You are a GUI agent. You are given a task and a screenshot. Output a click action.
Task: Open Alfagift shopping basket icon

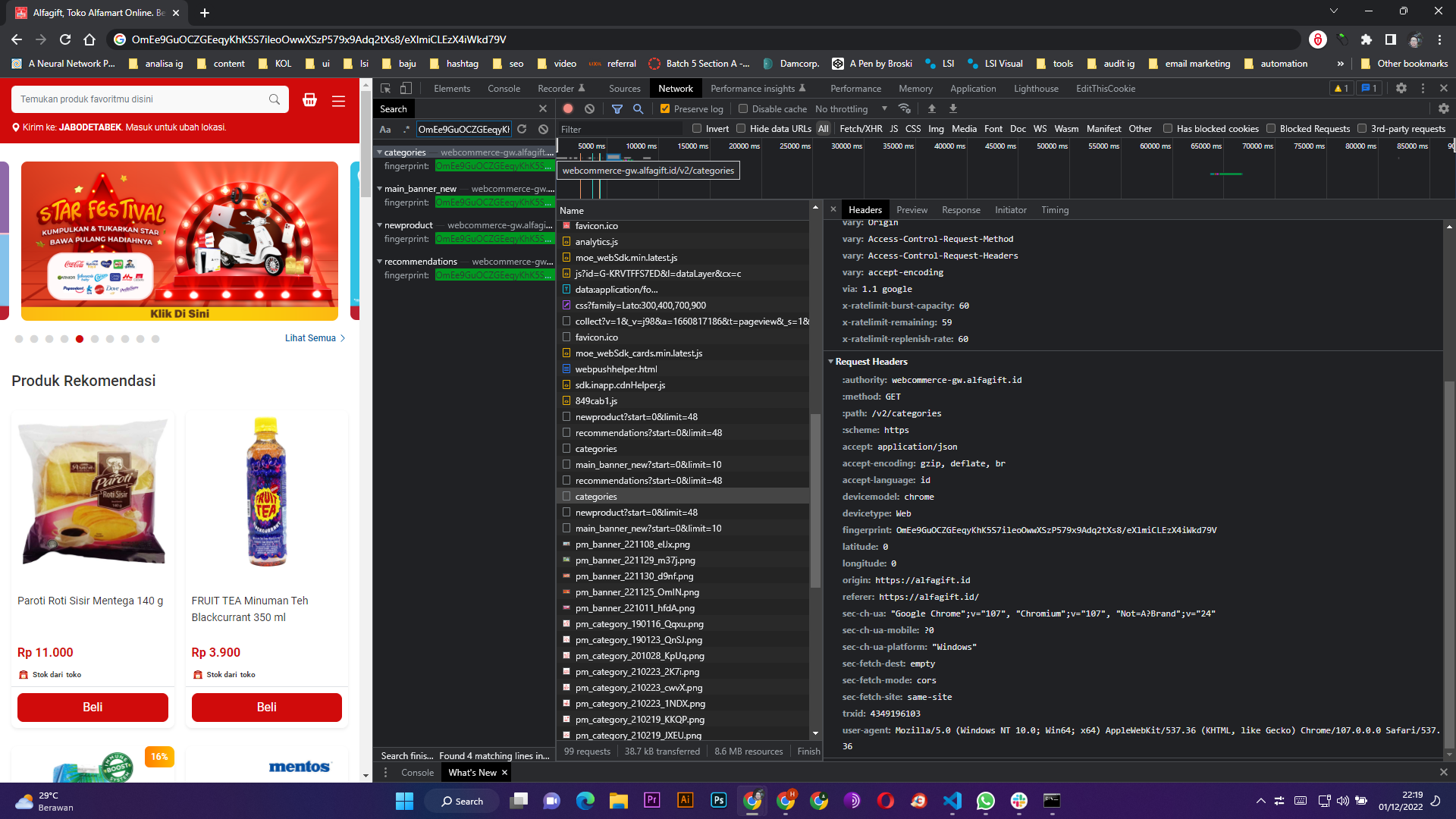coord(309,99)
